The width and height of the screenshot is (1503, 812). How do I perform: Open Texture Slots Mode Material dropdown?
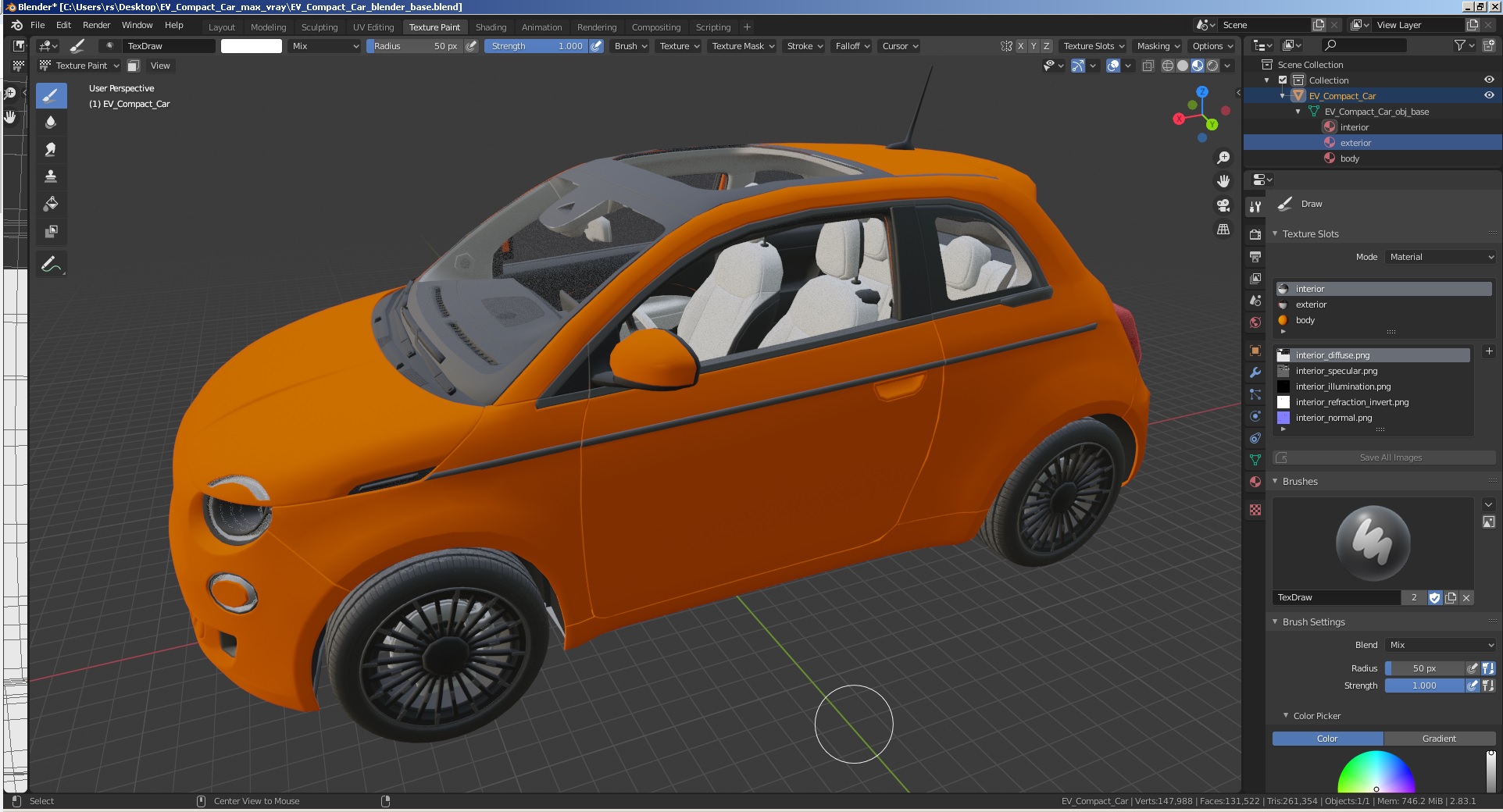tap(1441, 257)
